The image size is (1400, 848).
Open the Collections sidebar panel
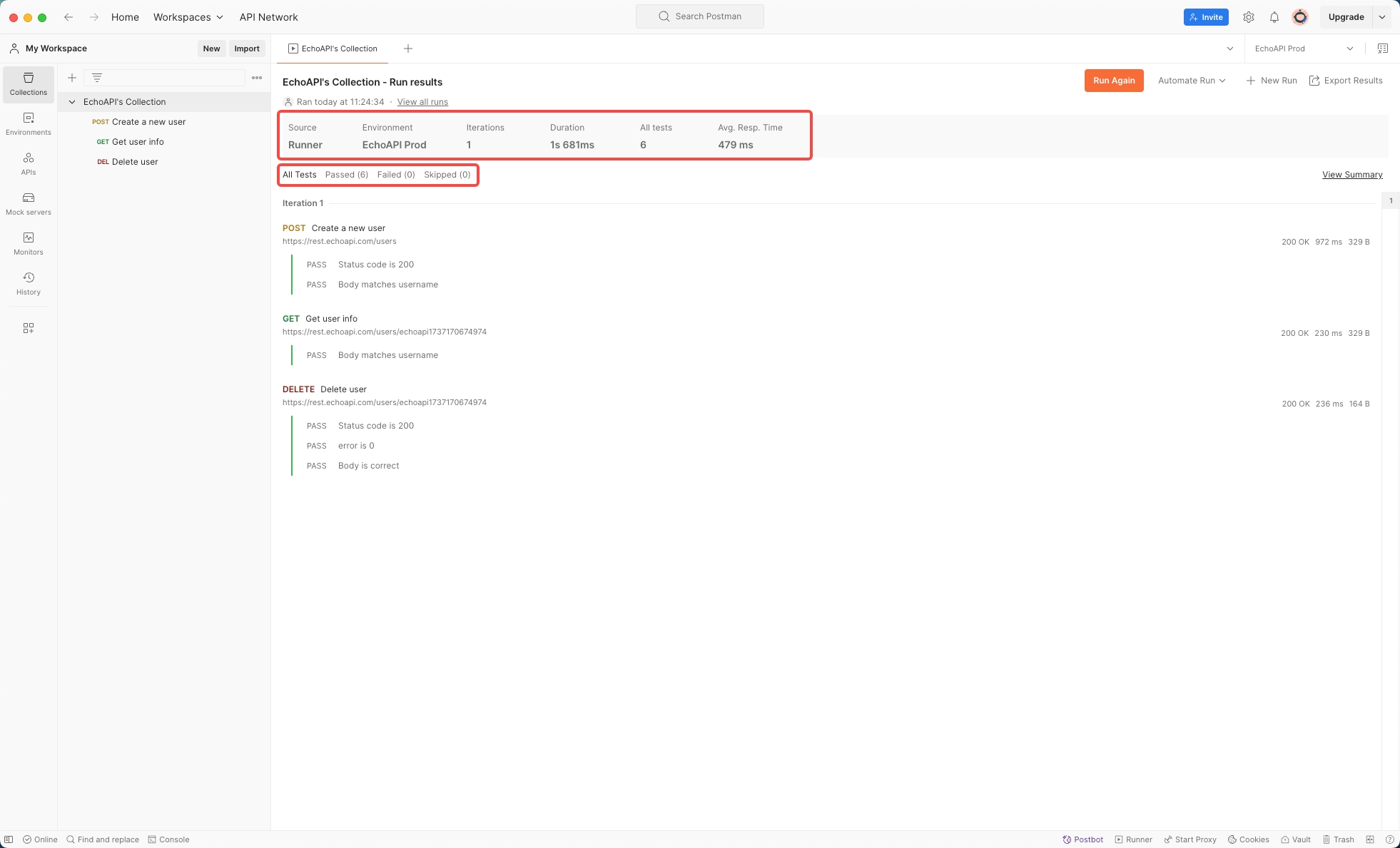click(29, 84)
